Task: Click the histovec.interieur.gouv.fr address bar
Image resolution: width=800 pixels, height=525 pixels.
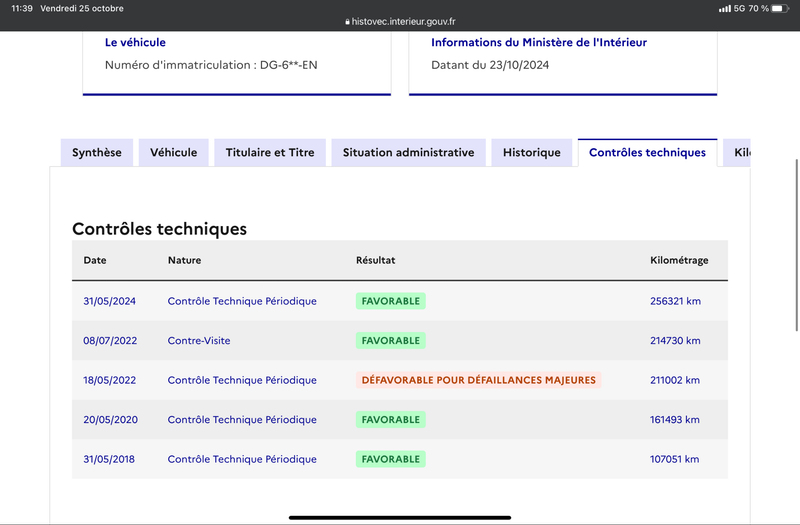Action: [400, 22]
